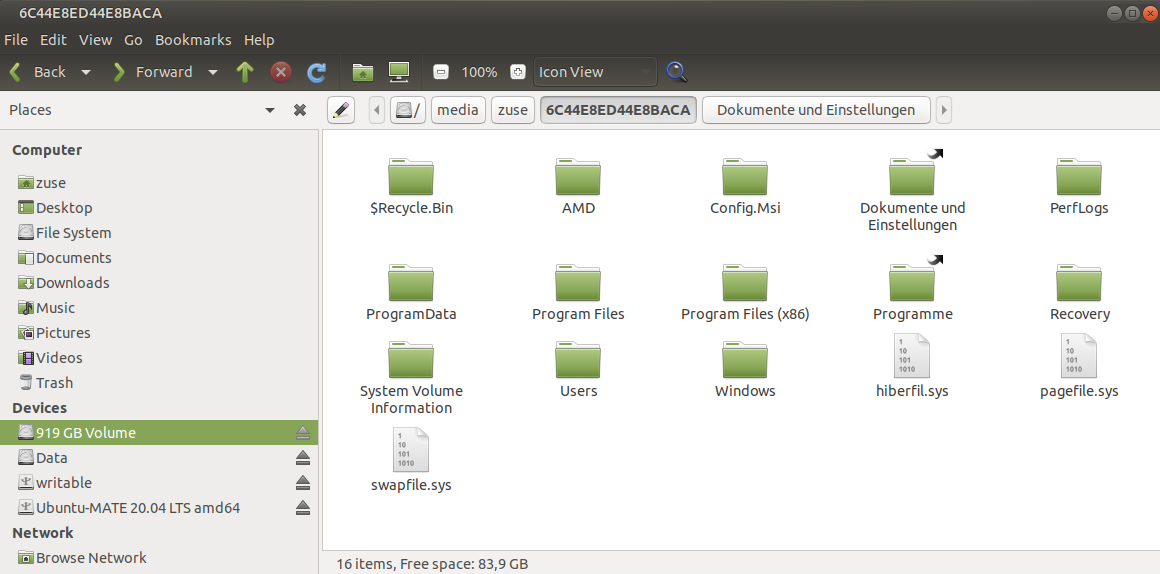Open the View menu
The width and height of the screenshot is (1160, 574).
[x=95, y=40]
